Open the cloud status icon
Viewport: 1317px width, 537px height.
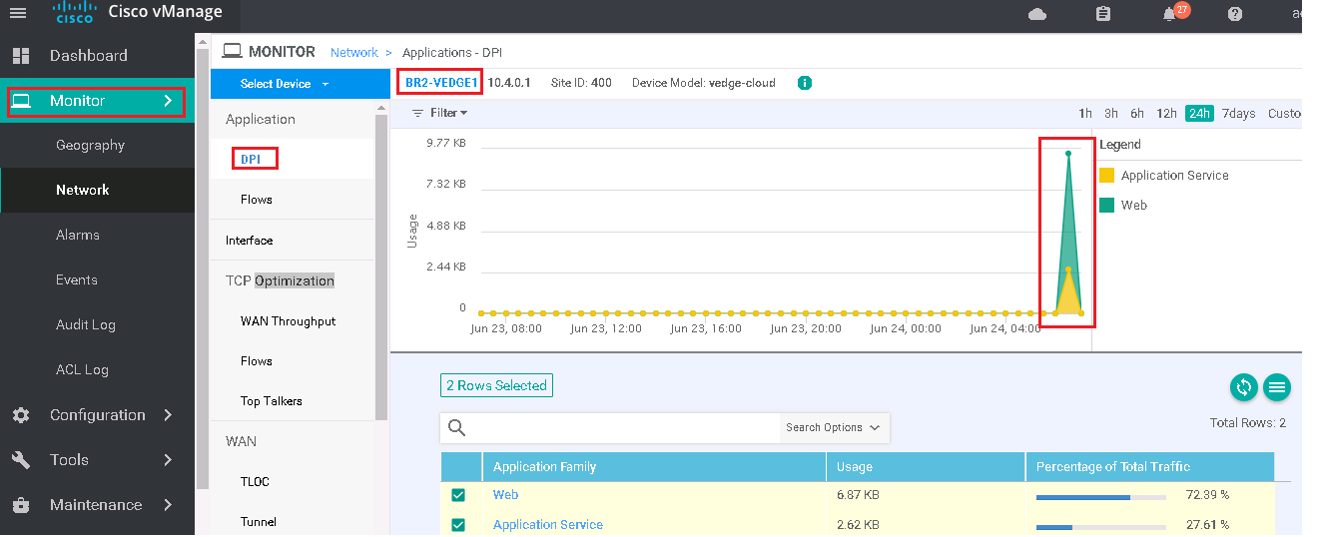(x=1037, y=13)
